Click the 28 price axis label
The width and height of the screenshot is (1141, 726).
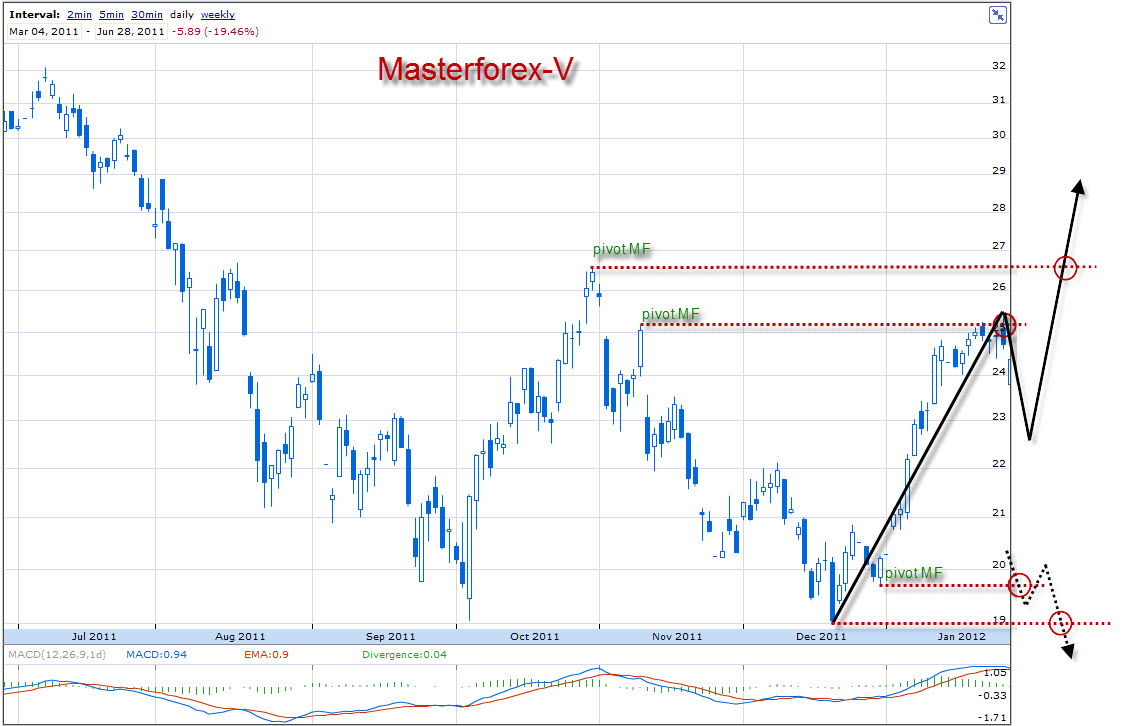(999, 207)
